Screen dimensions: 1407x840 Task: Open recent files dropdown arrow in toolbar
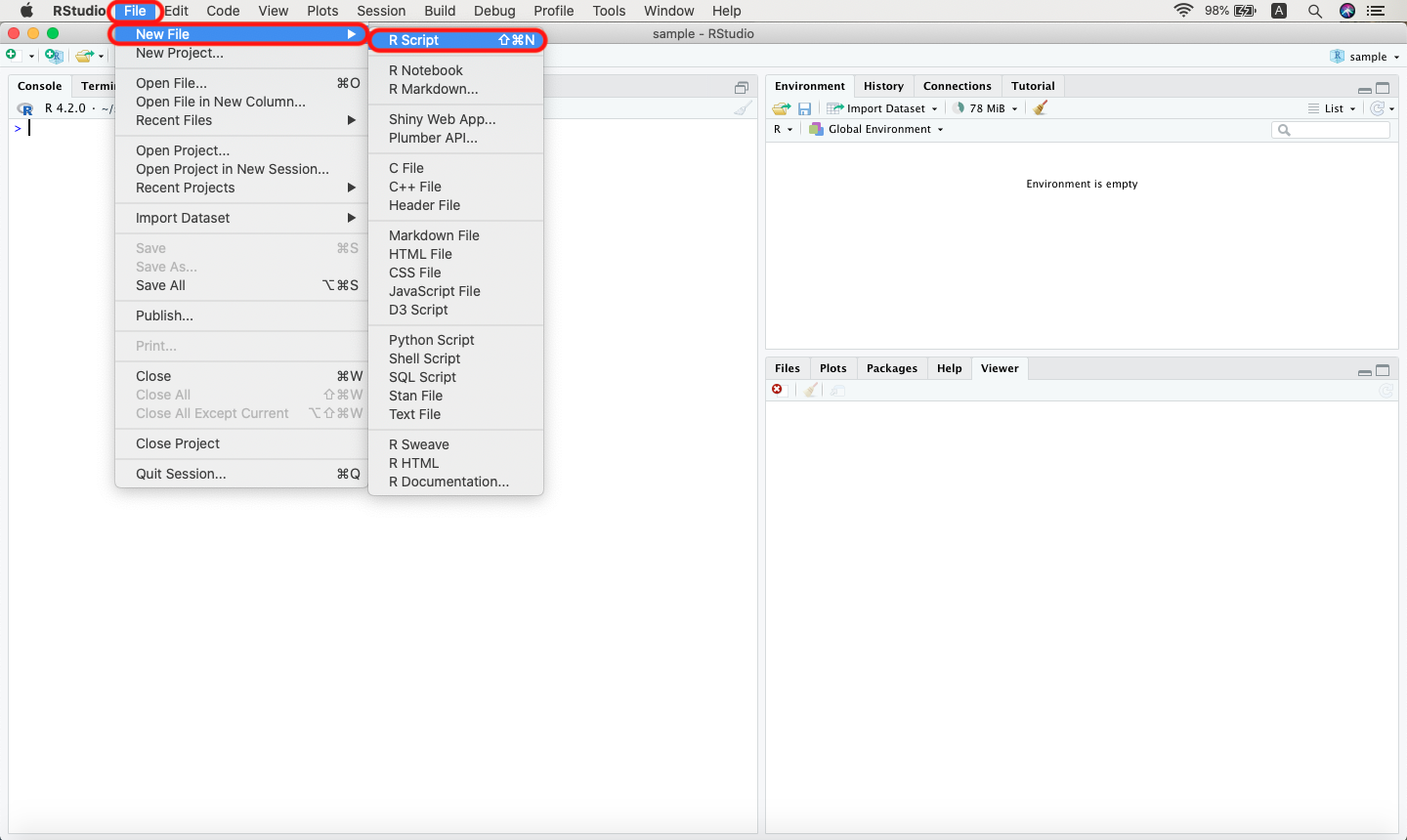101,57
